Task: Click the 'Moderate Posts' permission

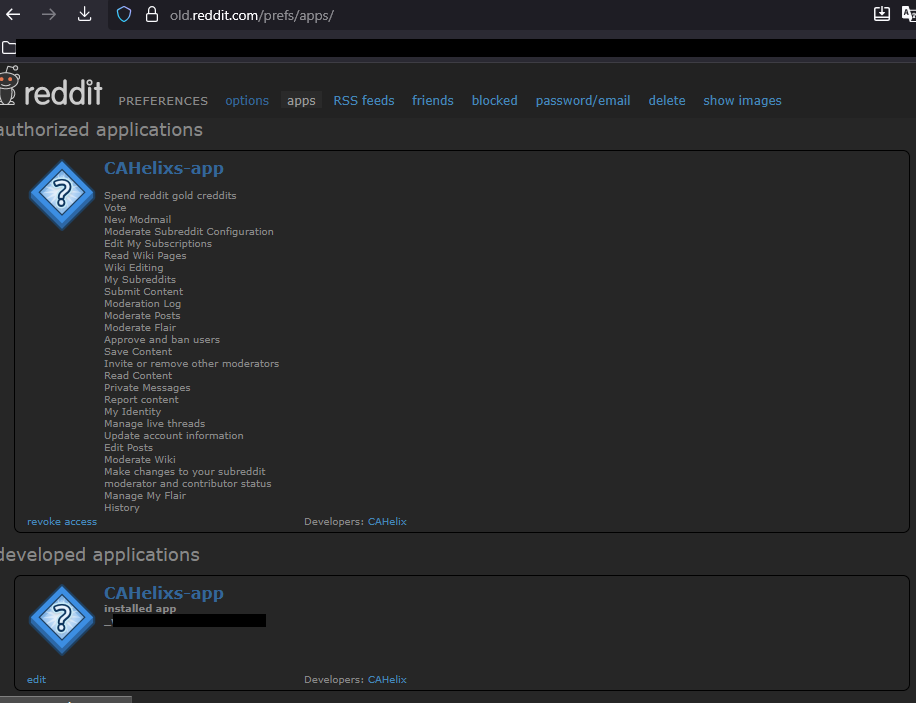Action: (x=142, y=316)
